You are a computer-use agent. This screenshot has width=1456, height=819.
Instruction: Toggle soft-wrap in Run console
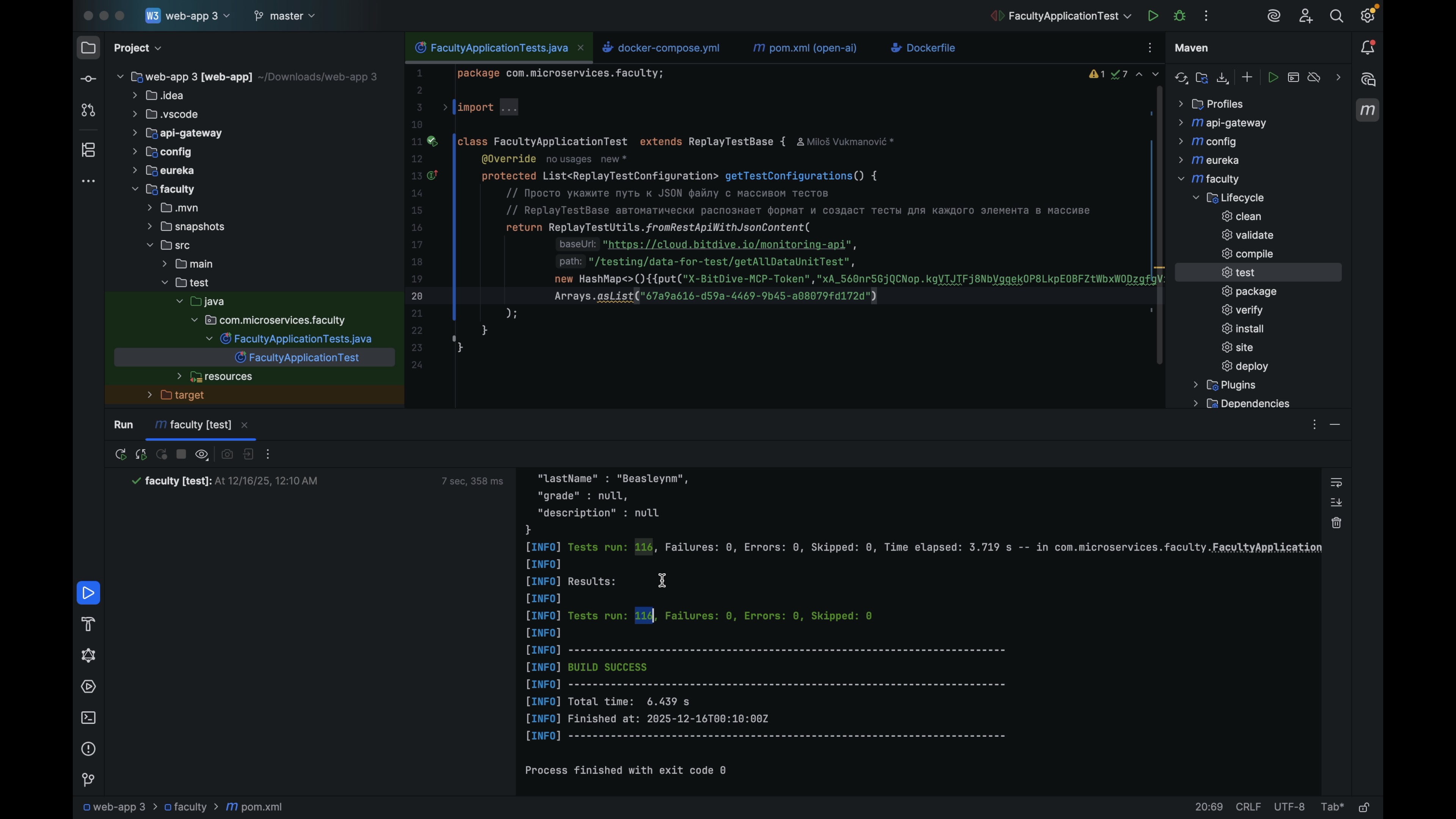point(1337,483)
